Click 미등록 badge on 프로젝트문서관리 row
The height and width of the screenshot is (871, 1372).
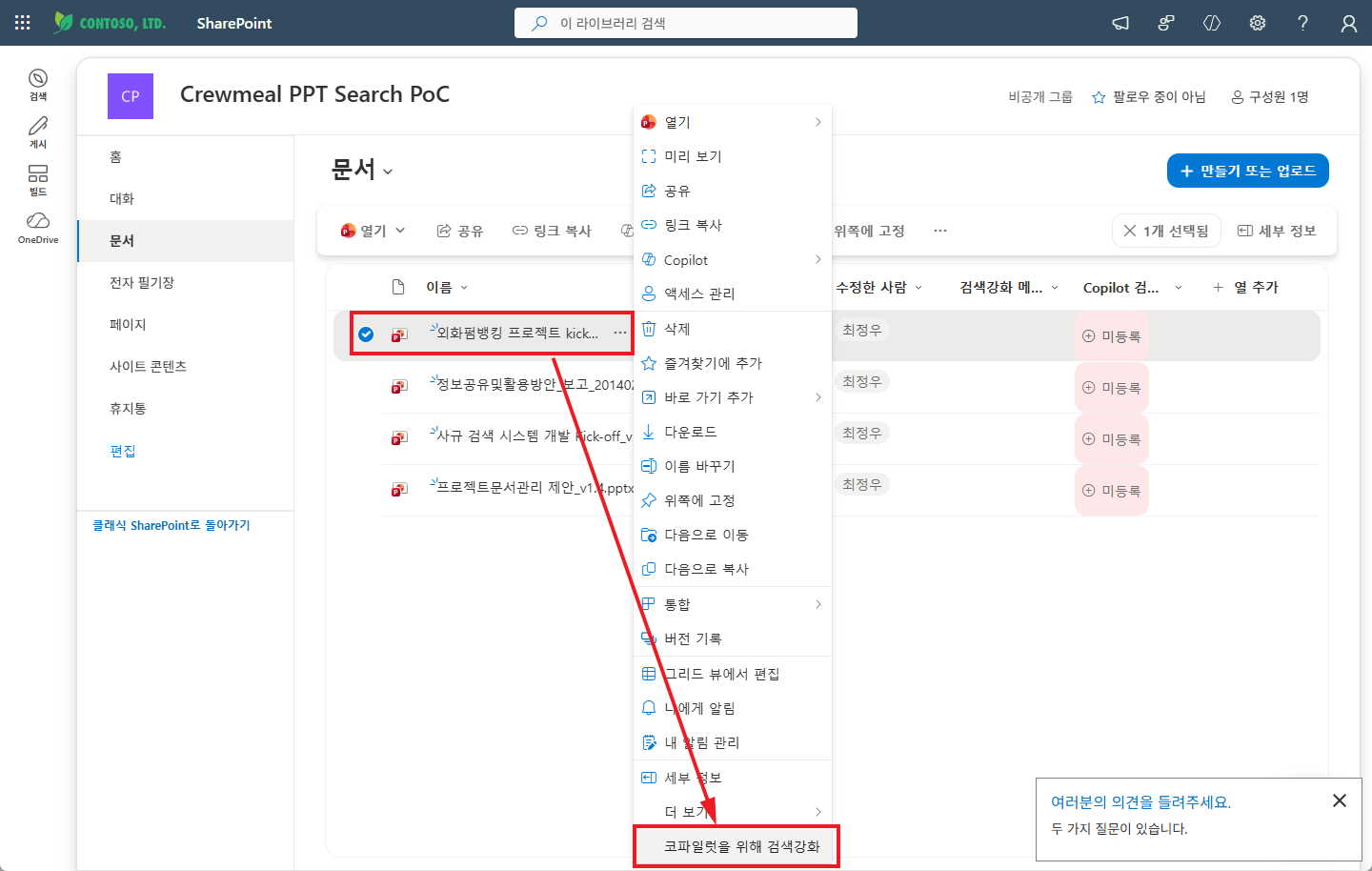pyautogui.click(x=1112, y=491)
